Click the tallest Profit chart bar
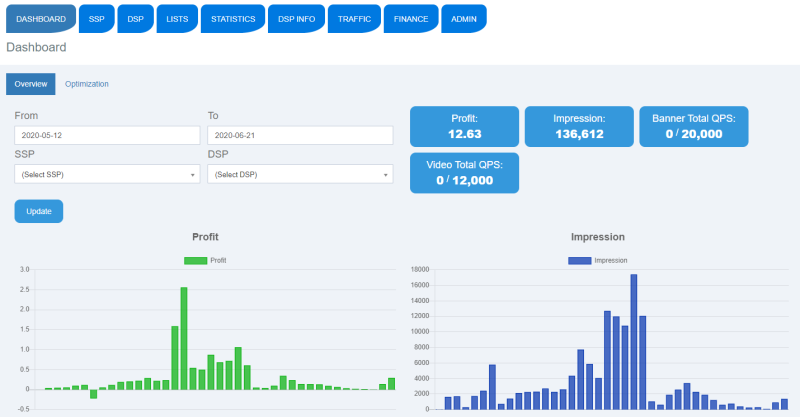800x417 pixels. click(x=184, y=338)
